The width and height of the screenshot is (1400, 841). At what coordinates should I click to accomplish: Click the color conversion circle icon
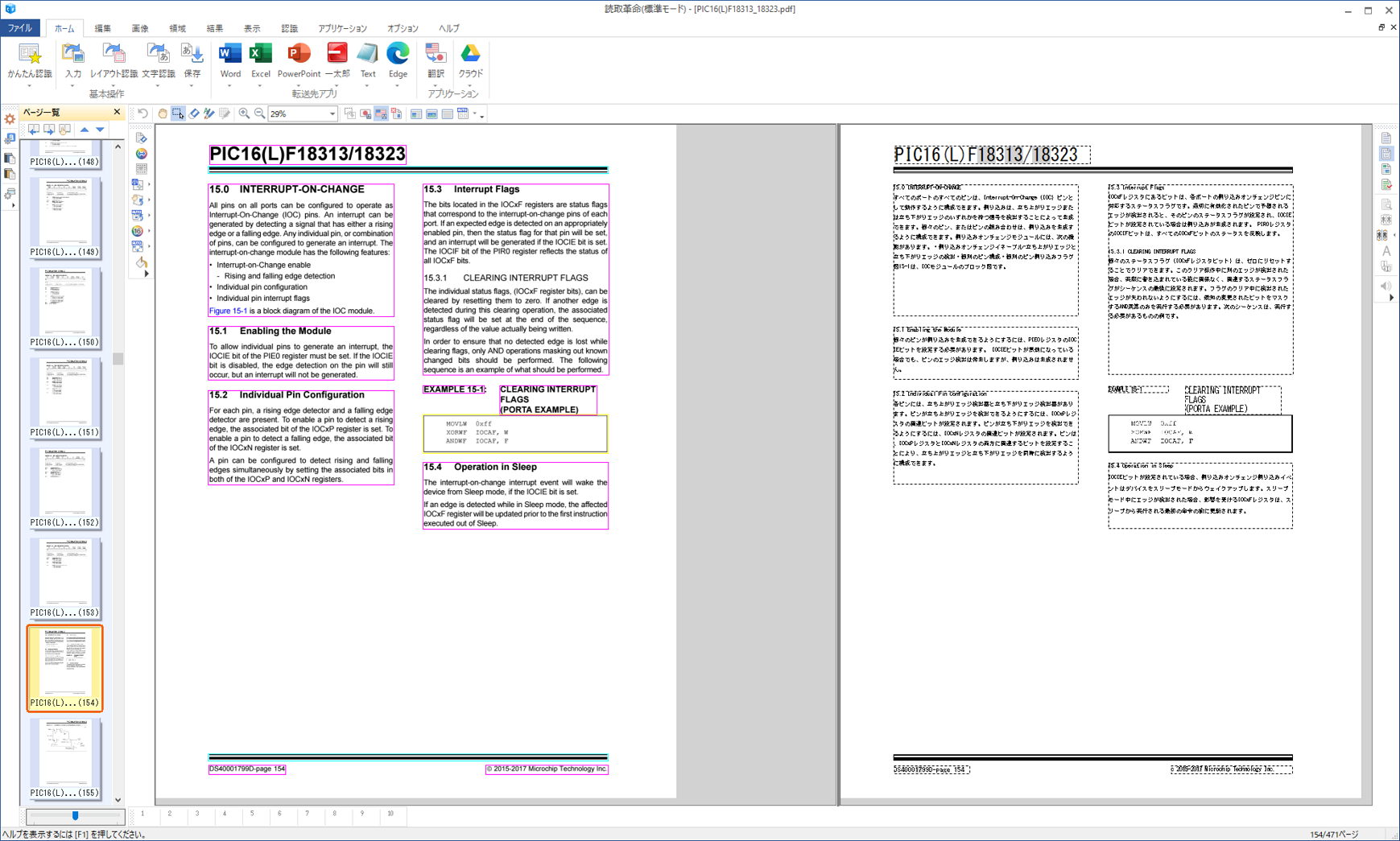tap(141, 154)
